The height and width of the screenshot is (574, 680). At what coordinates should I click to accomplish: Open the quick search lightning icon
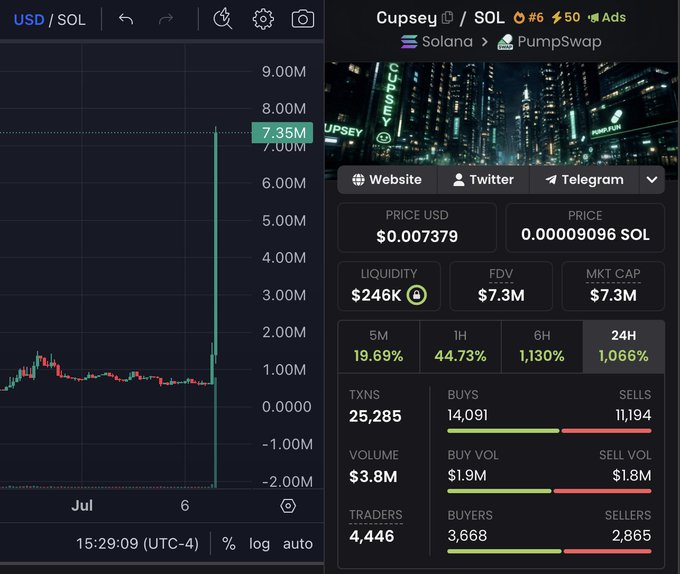coord(223,19)
